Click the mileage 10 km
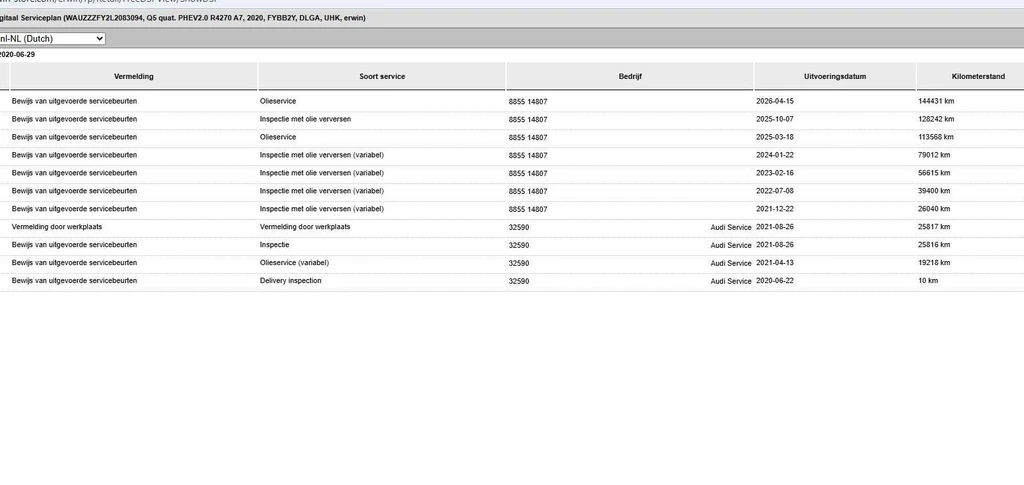This screenshot has height=485, width=1024. coord(928,281)
